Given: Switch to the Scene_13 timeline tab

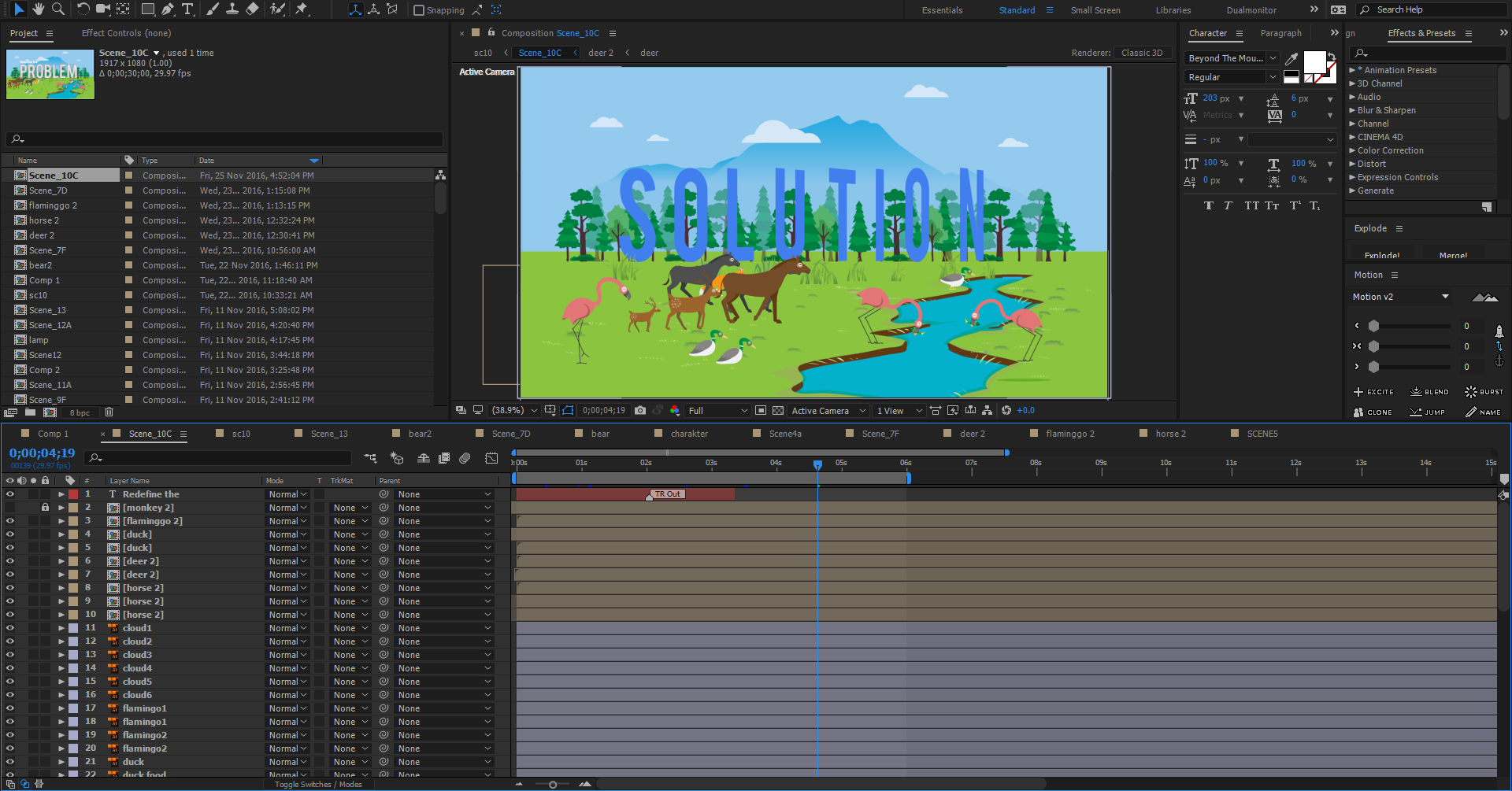Looking at the screenshot, I should pos(329,434).
